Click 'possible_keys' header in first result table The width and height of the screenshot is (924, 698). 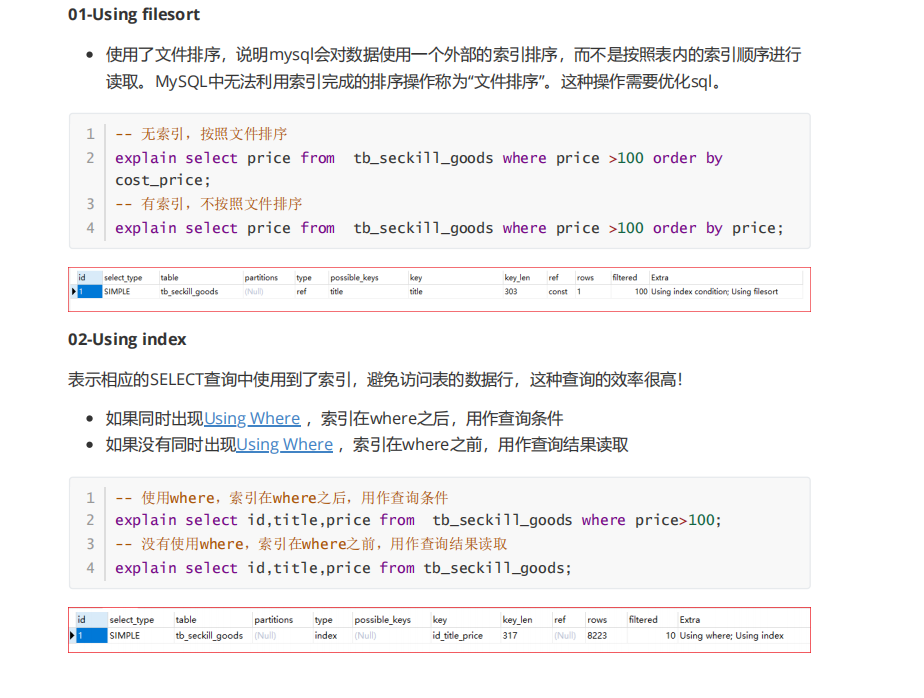click(354, 278)
